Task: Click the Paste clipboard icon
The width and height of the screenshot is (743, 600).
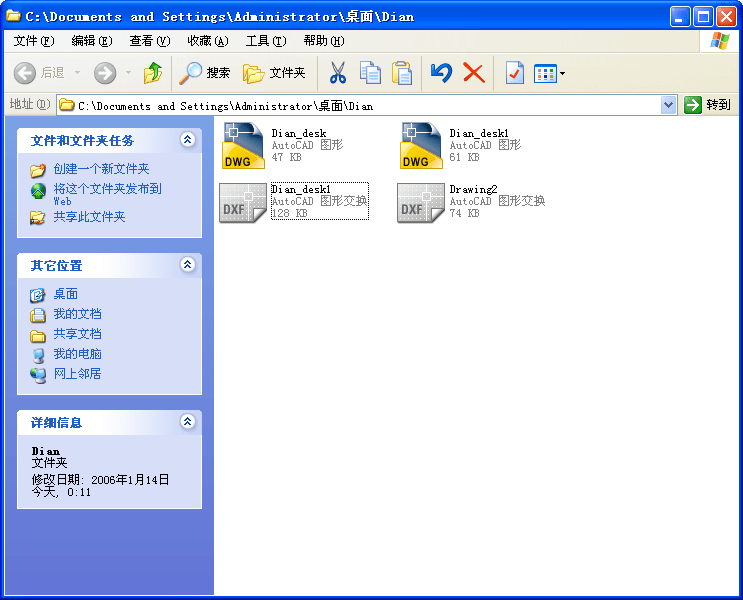Action: [402, 73]
